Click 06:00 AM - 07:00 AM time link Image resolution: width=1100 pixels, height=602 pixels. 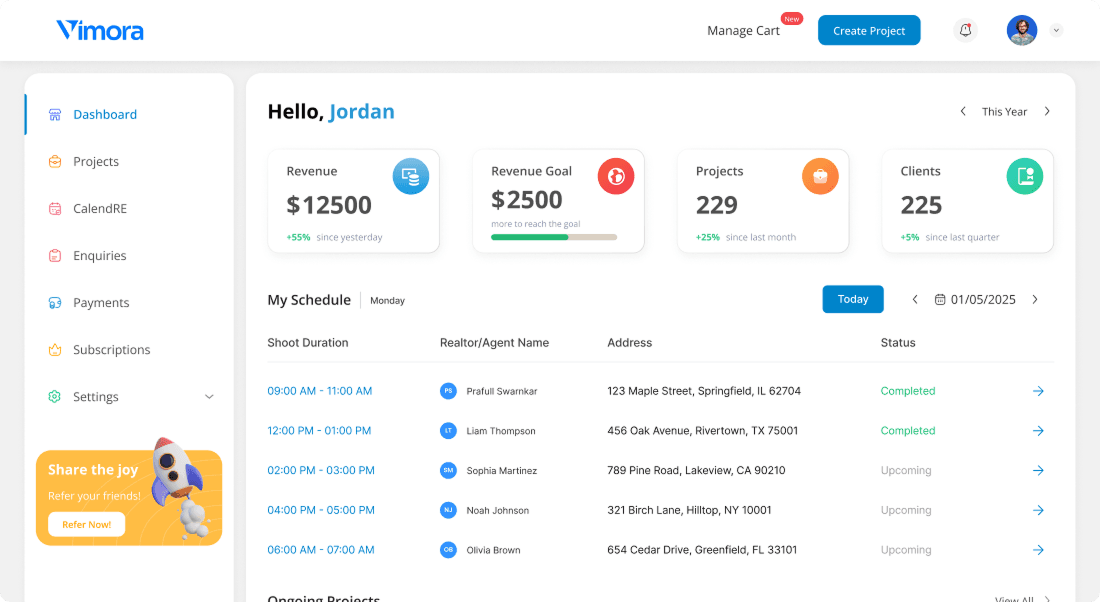point(321,550)
